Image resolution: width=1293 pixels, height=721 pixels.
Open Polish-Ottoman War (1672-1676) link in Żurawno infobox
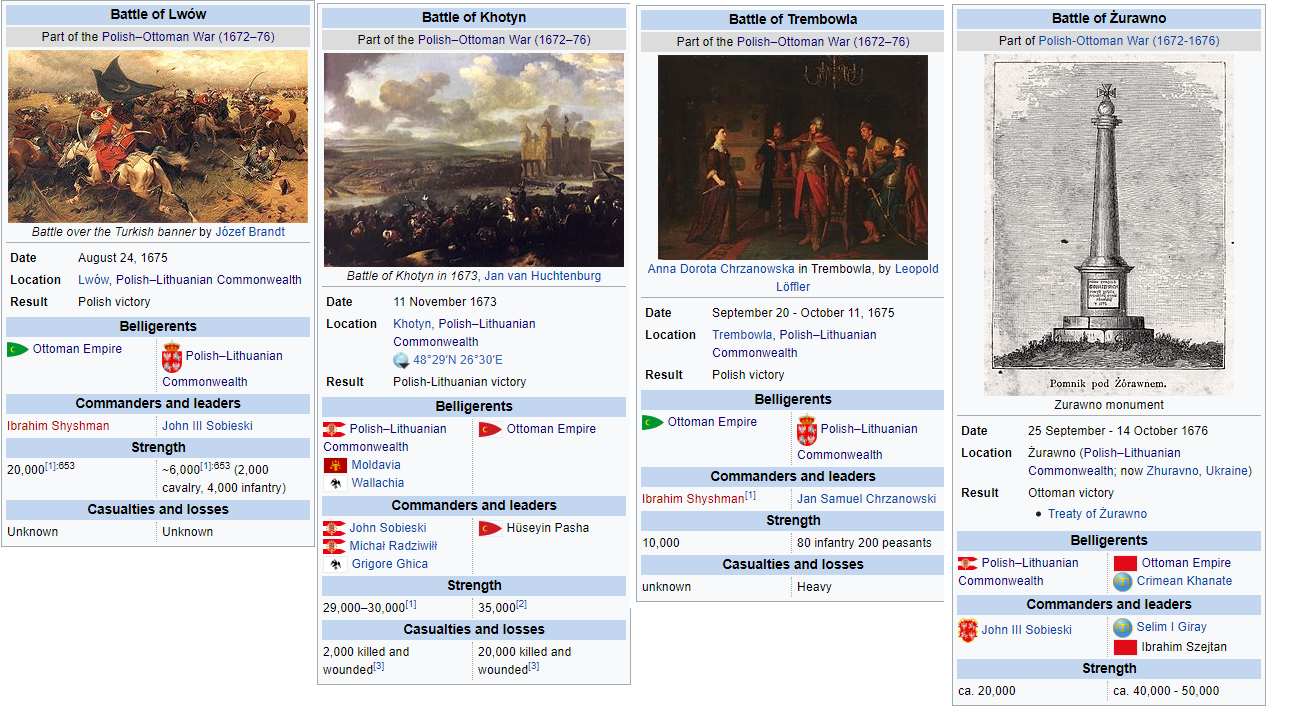(x=1129, y=41)
